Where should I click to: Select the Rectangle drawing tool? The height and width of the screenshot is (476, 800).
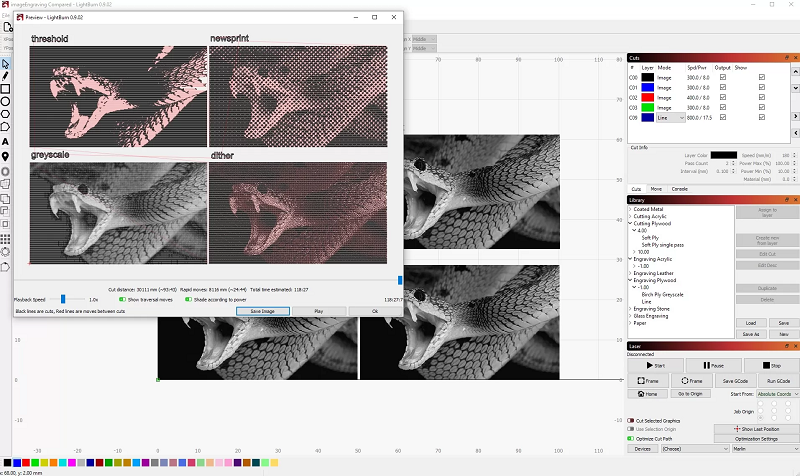click(6, 88)
